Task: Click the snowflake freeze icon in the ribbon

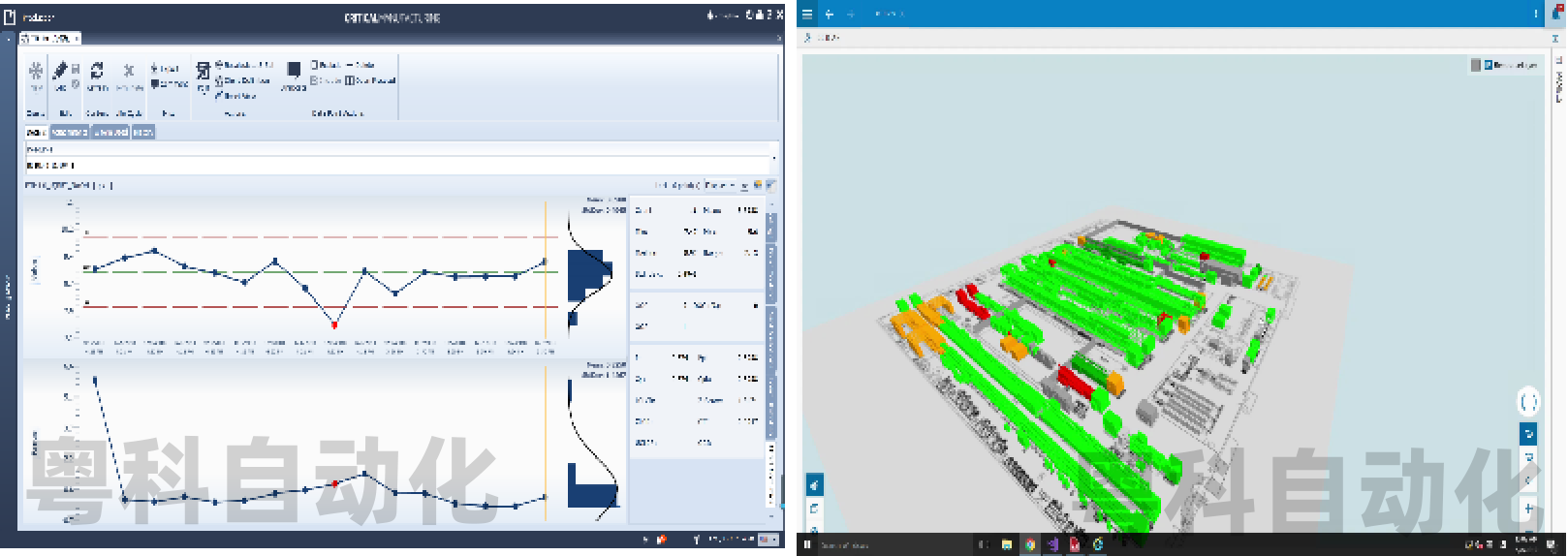Action: (x=35, y=73)
